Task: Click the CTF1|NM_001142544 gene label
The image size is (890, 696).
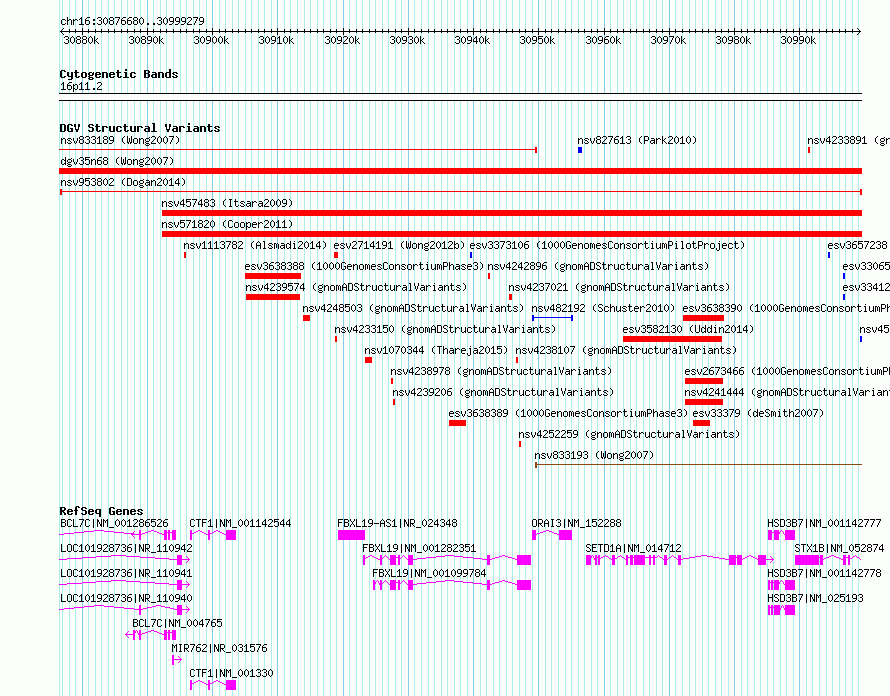Action: point(240,523)
